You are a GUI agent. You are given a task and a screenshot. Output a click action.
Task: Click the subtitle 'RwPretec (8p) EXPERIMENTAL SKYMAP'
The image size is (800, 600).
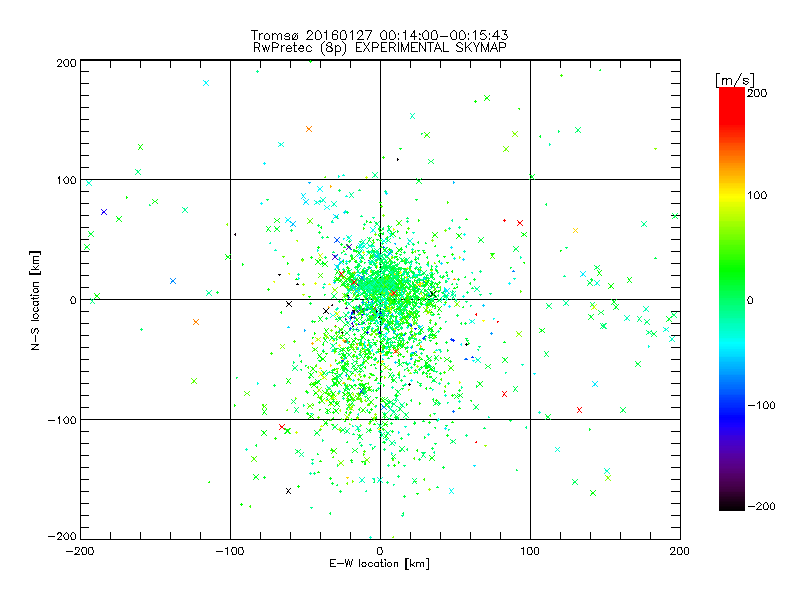(380, 48)
